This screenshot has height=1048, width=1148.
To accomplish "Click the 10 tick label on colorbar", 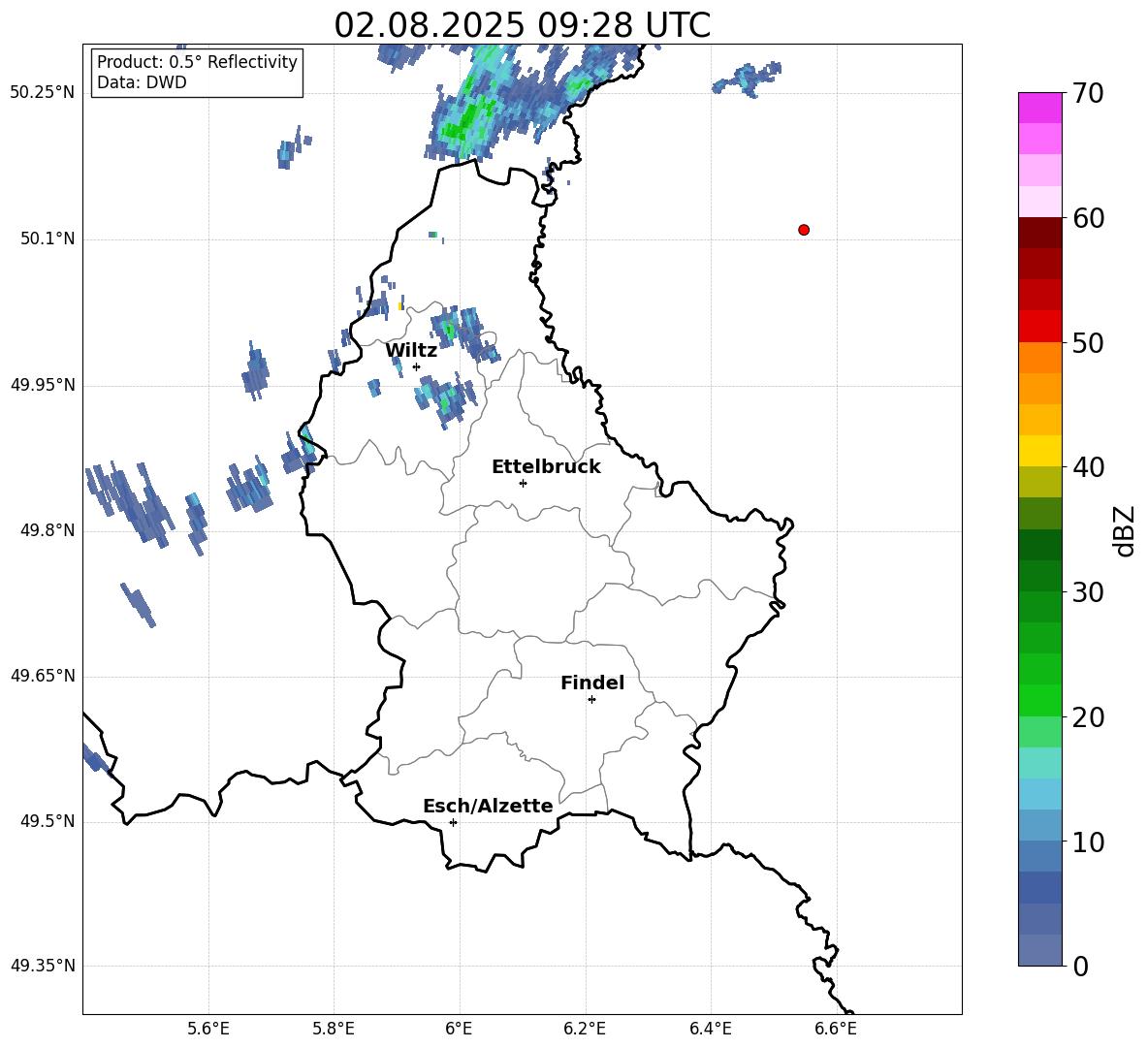I will tap(1088, 842).
